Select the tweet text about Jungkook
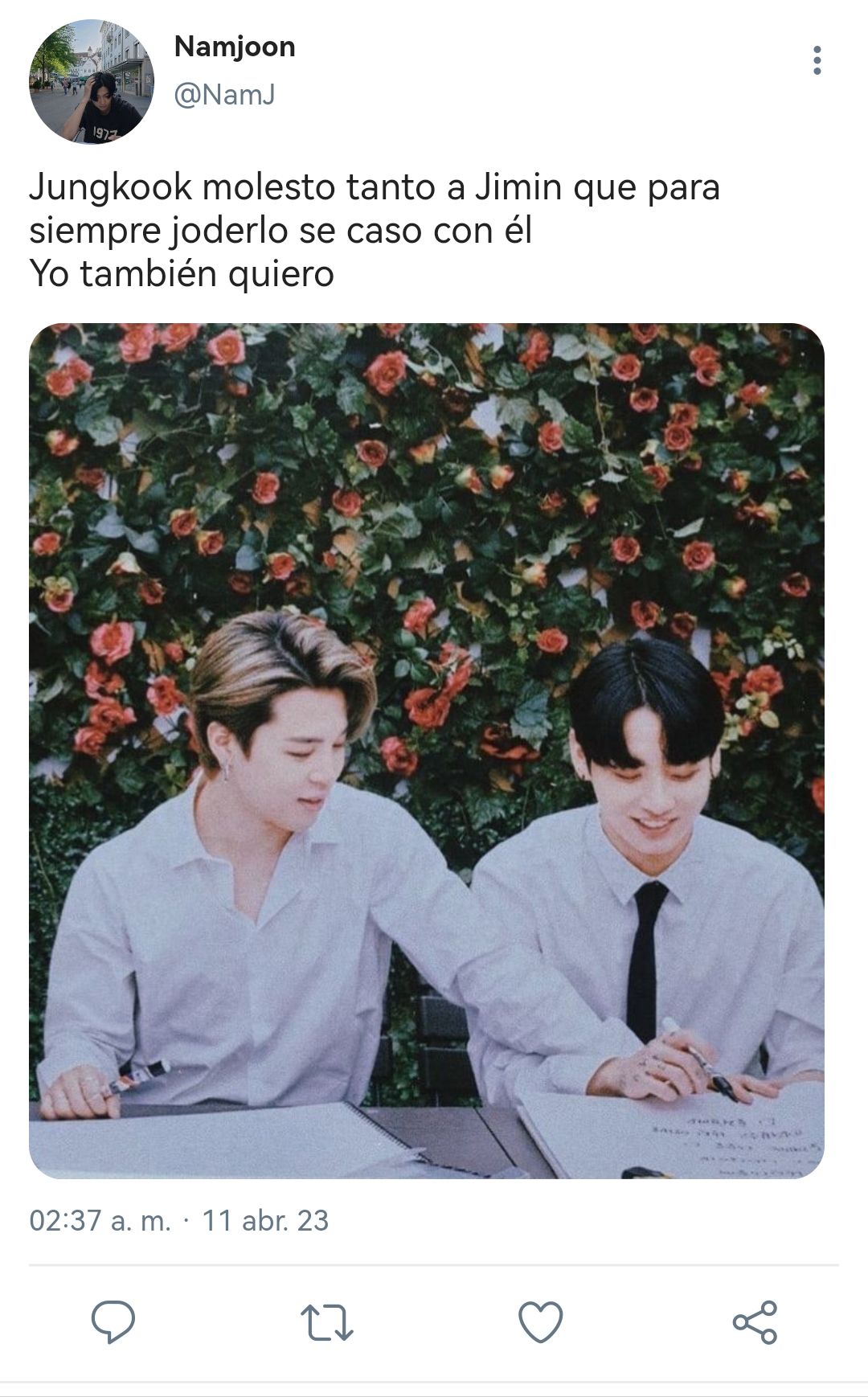868x1397 pixels. (x=375, y=230)
